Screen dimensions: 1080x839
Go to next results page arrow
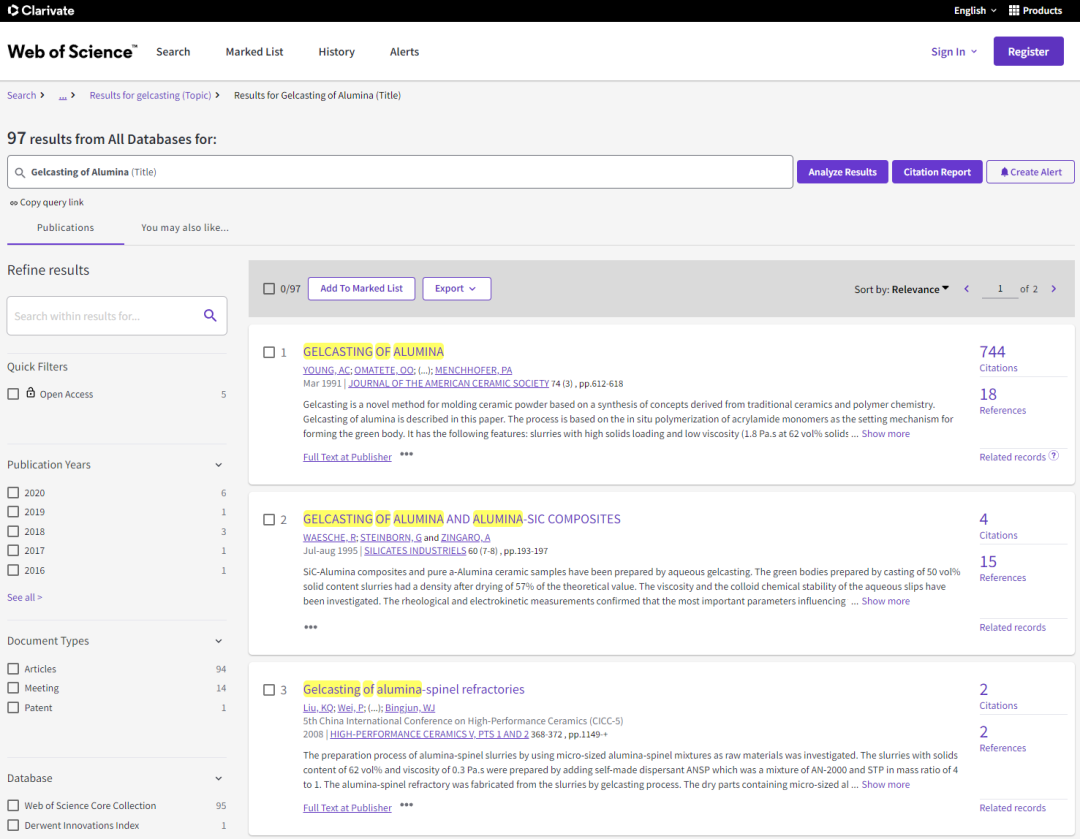pyautogui.click(x=1054, y=289)
